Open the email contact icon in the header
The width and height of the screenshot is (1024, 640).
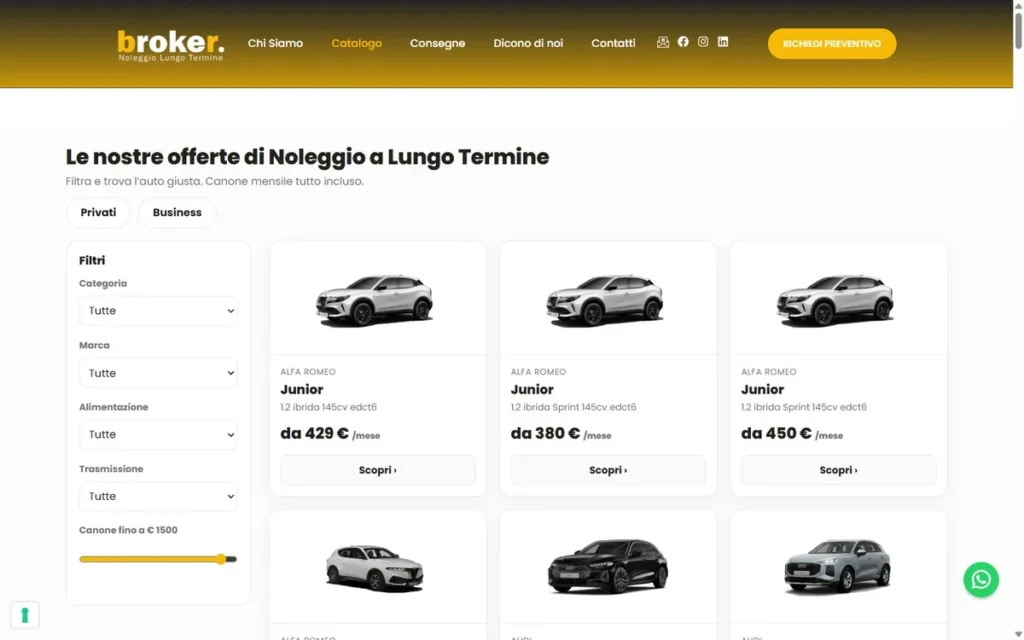tap(663, 42)
